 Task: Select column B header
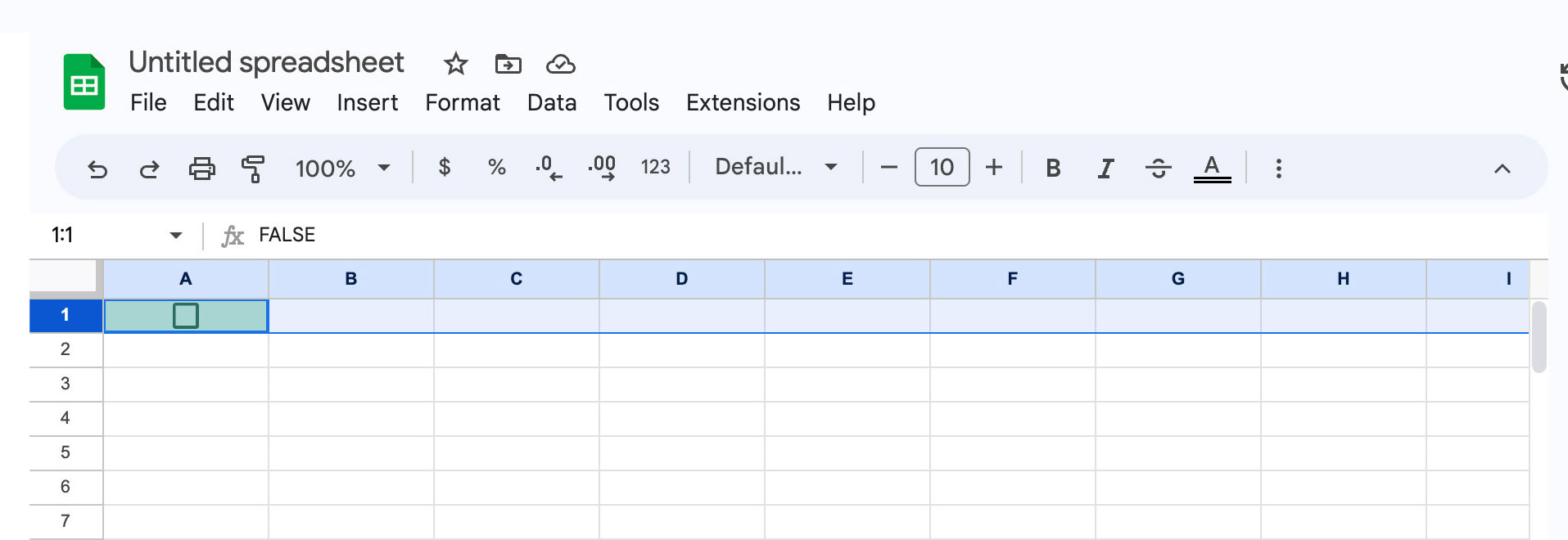351,279
